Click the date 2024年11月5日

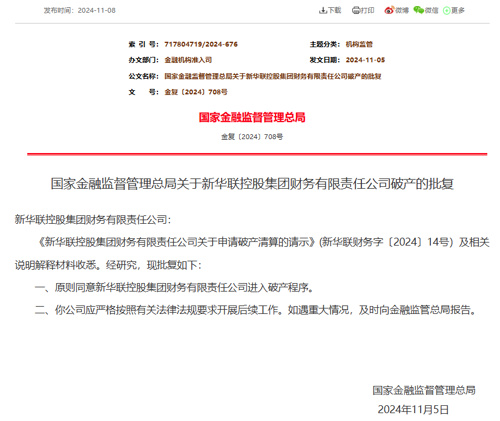(413, 410)
